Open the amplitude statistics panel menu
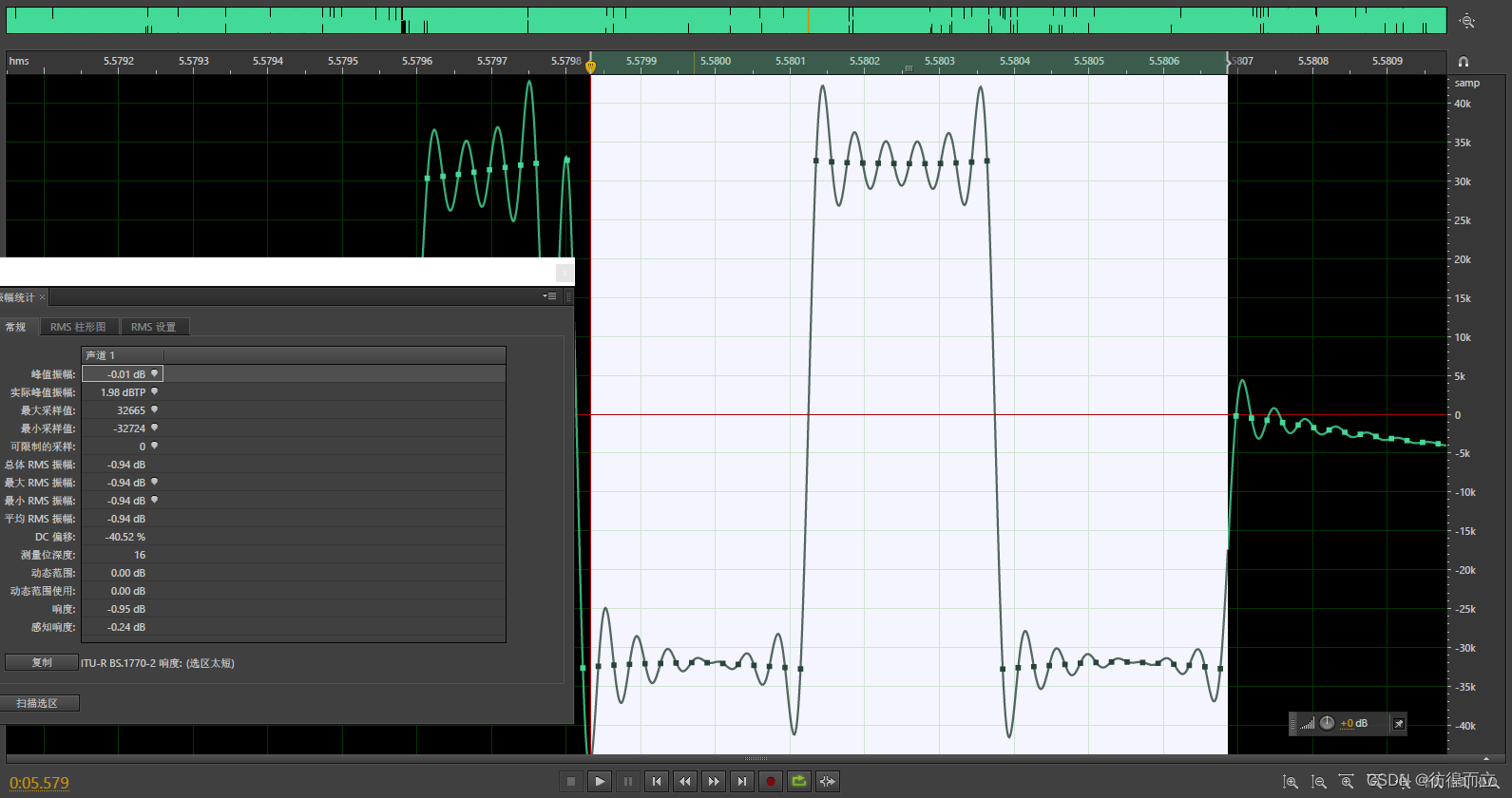 (x=549, y=296)
